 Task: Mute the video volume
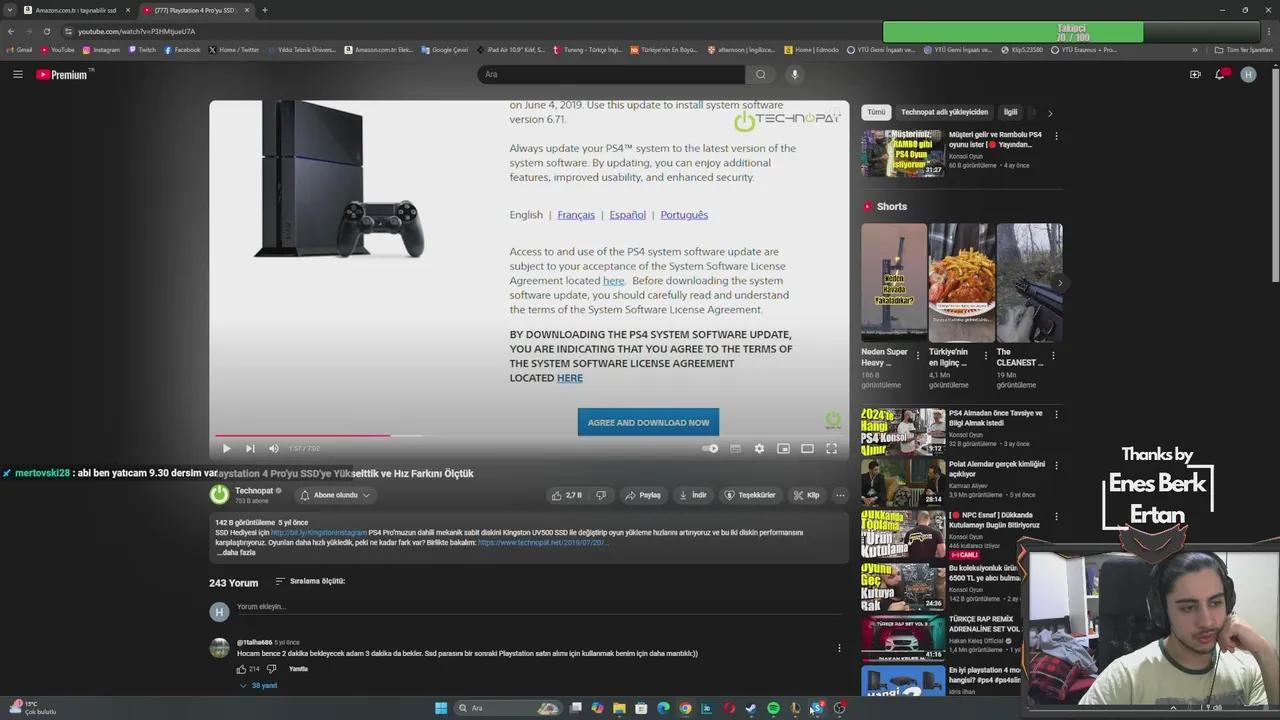point(273,449)
